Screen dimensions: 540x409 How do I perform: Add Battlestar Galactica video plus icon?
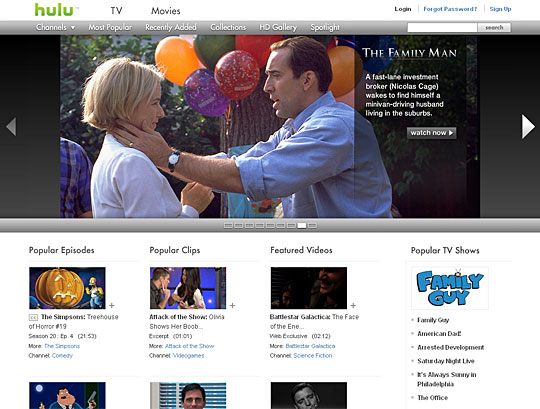pyautogui.click(x=353, y=305)
